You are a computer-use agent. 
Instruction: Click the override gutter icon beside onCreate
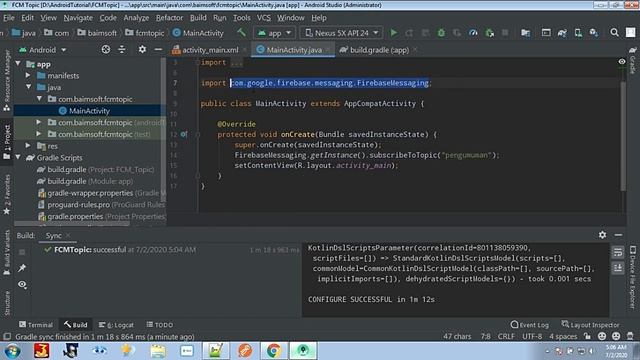184,134
